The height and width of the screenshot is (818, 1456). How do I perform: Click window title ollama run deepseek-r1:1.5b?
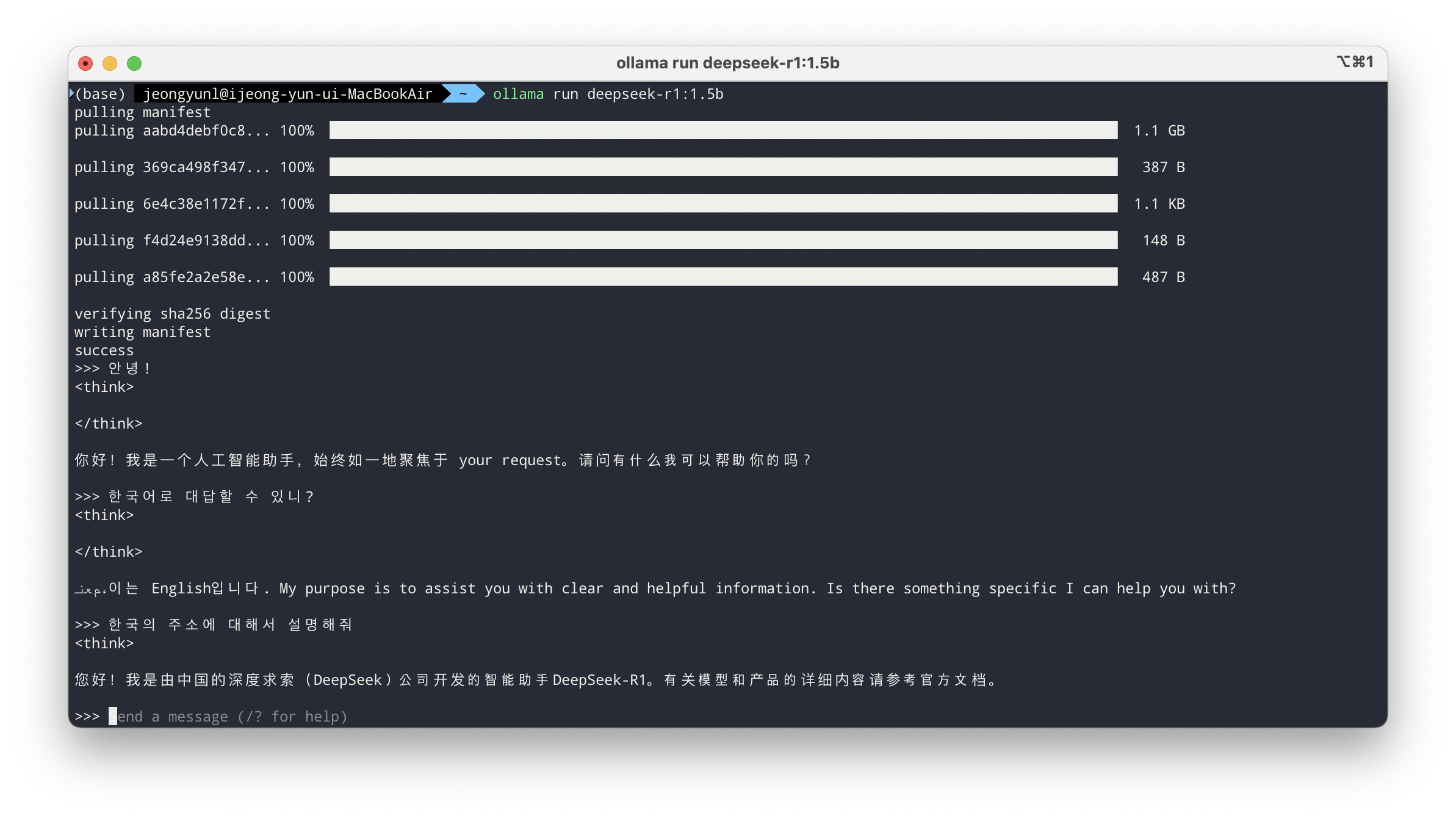click(x=727, y=63)
